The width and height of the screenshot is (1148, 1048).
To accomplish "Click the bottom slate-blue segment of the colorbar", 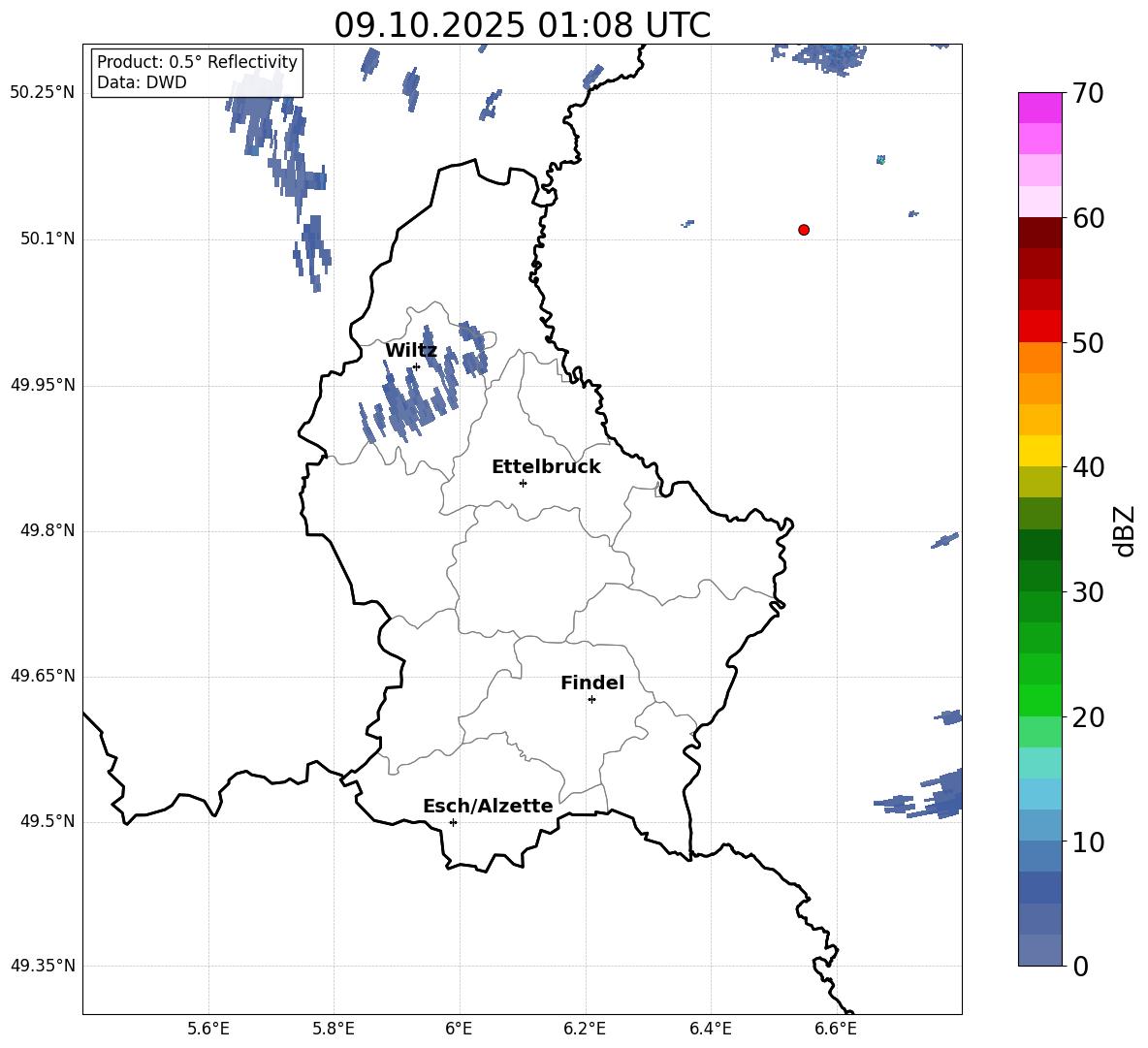I will (x=1040, y=950).
